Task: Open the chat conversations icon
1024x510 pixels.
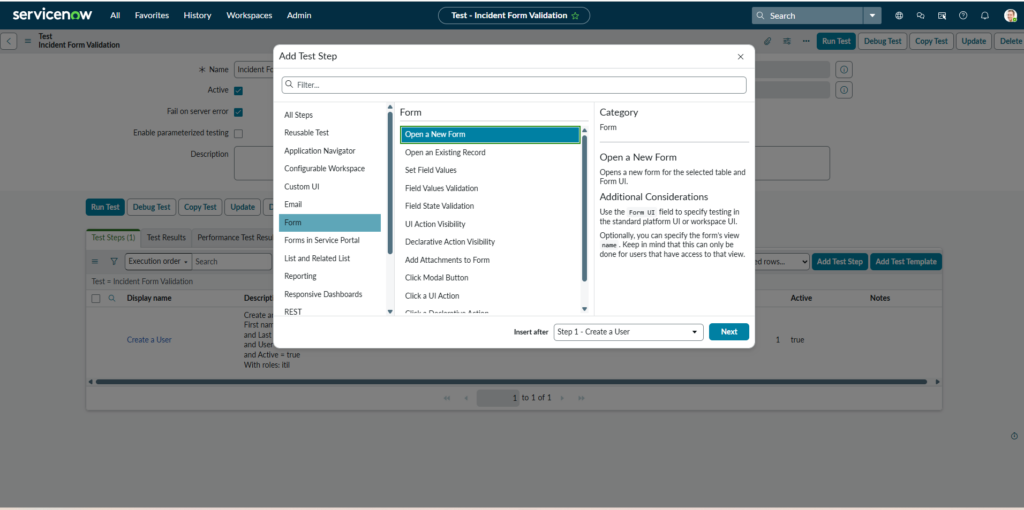Action: (x=920, y=16)
